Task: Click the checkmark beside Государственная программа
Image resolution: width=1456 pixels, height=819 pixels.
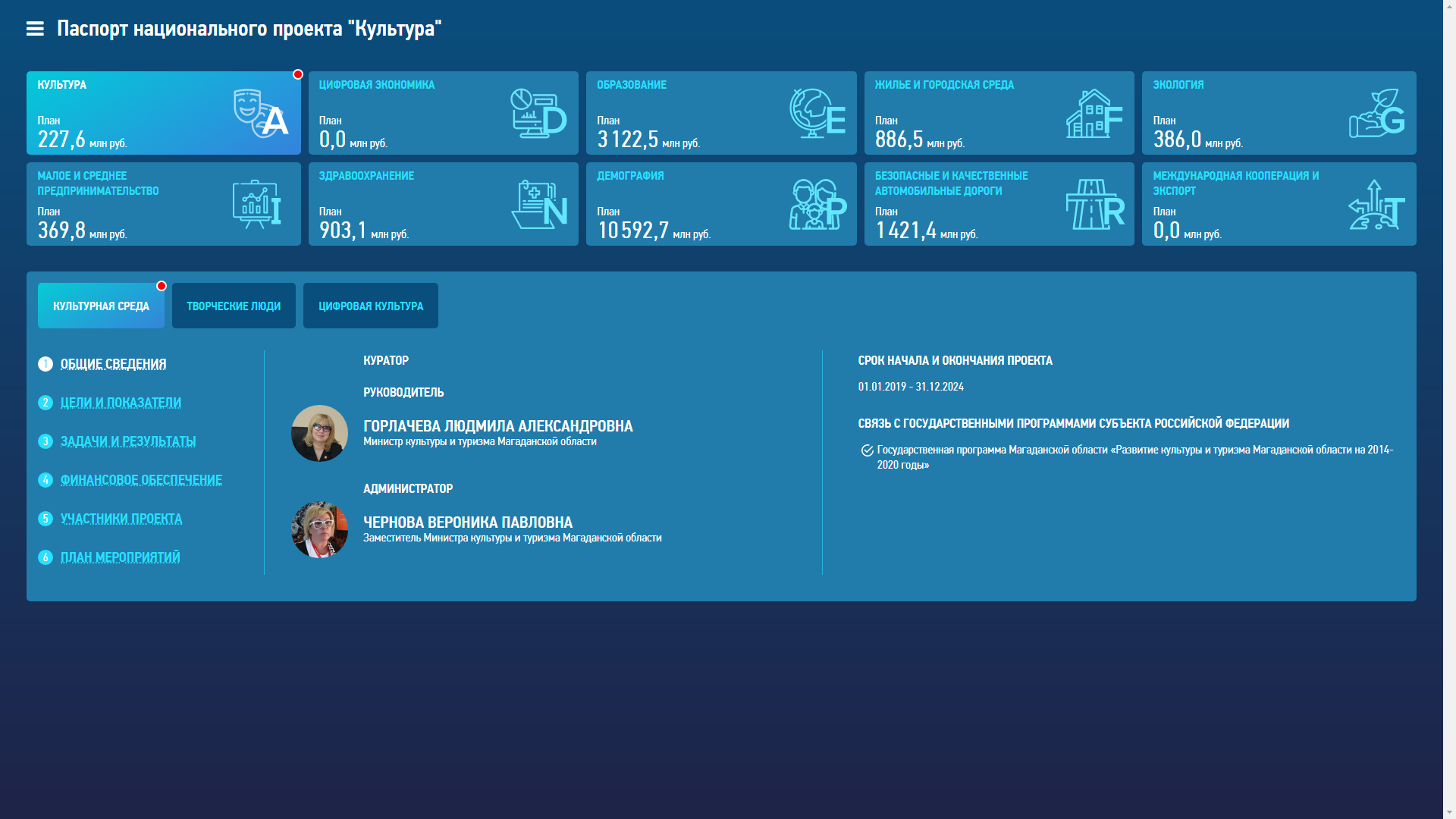Action: point(867,450)
